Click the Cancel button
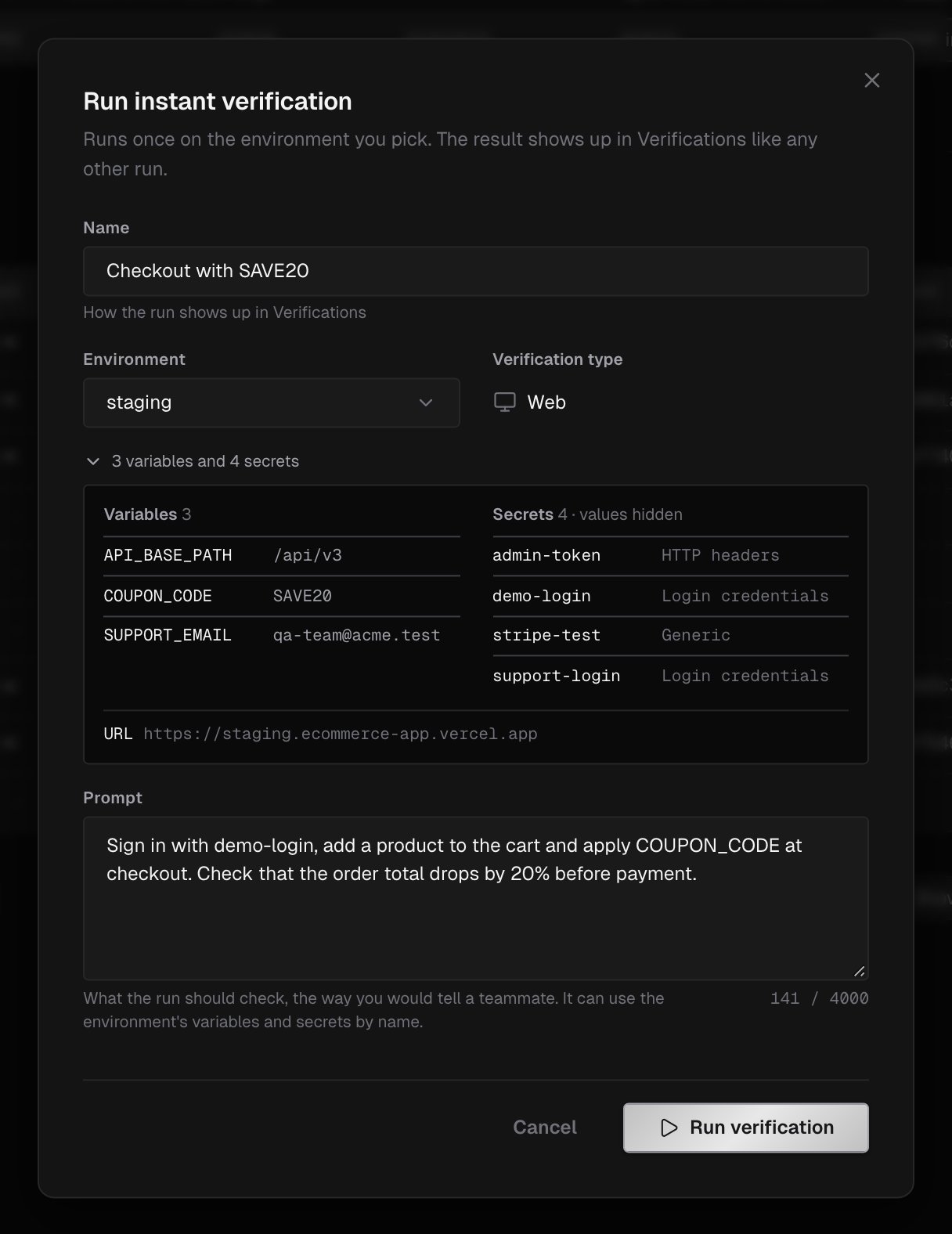The image size is (952, 1234). click(545, 1128)
